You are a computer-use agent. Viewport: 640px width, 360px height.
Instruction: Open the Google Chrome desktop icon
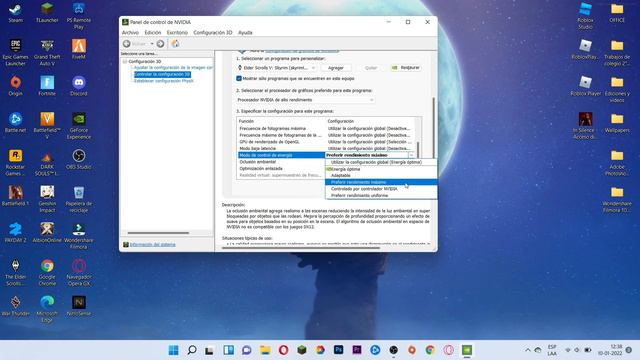coord(47,272)
